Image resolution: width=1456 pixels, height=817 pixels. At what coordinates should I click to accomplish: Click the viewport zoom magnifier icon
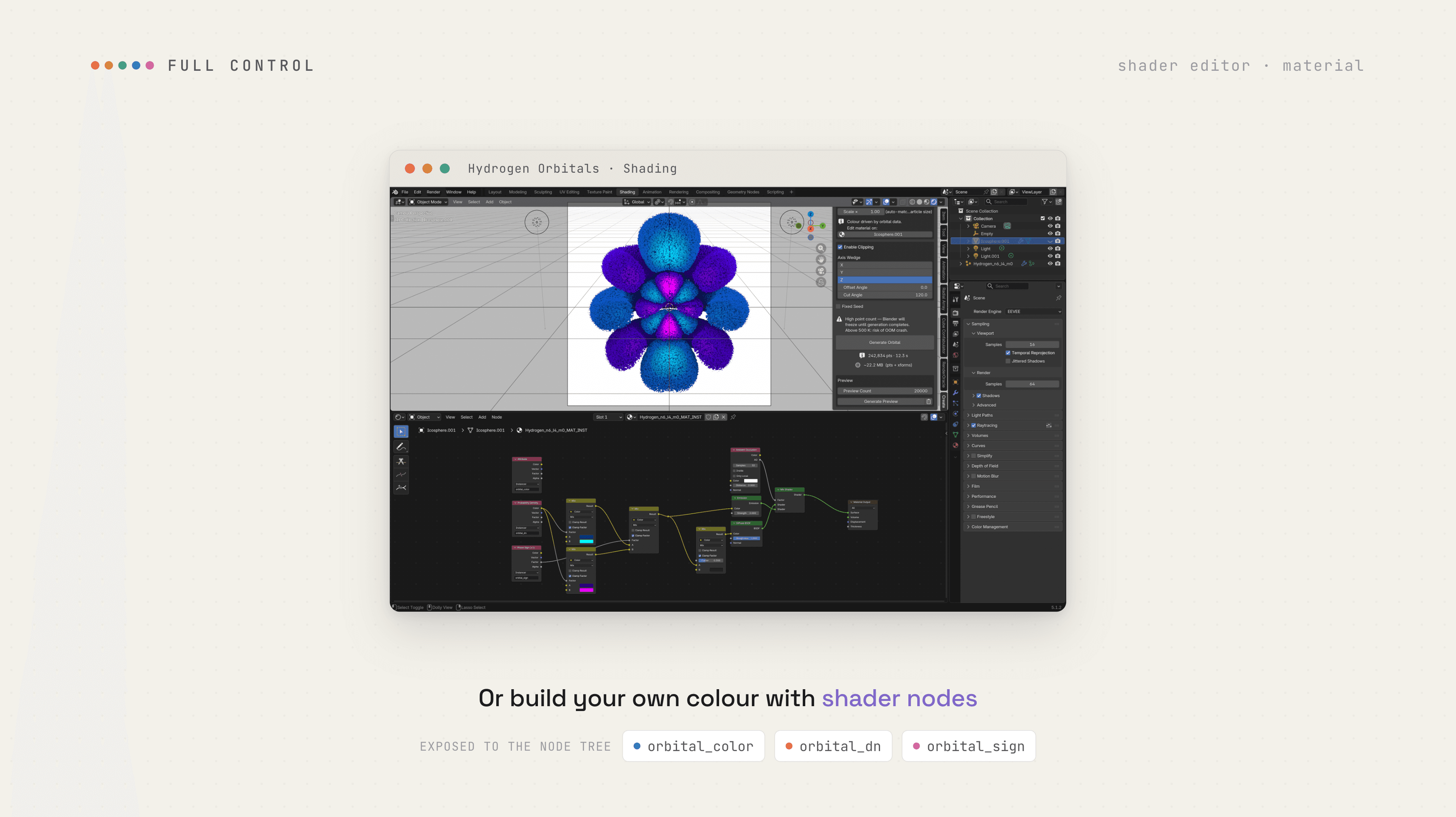821,248
